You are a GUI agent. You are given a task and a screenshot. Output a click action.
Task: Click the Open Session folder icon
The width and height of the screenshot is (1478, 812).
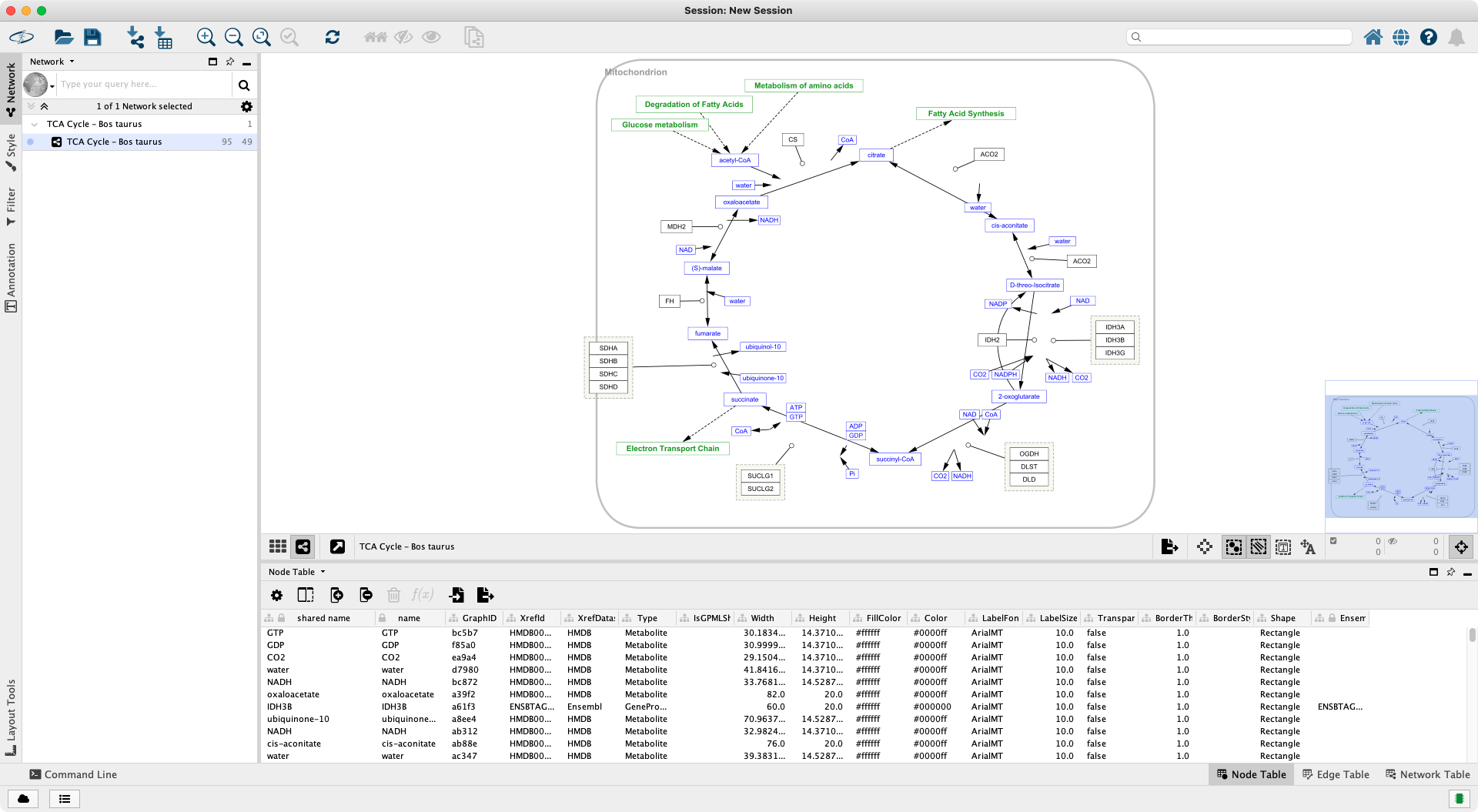[63, 37]
